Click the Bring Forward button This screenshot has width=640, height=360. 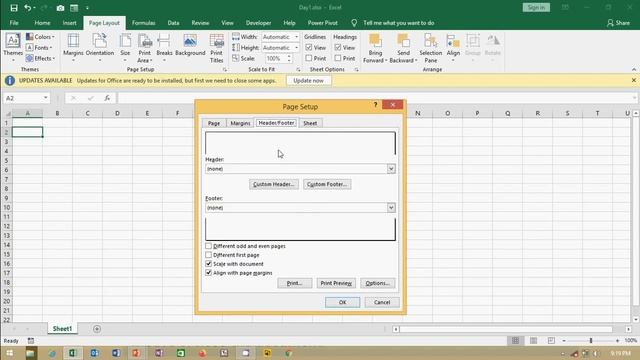click(x=375, y=48)
